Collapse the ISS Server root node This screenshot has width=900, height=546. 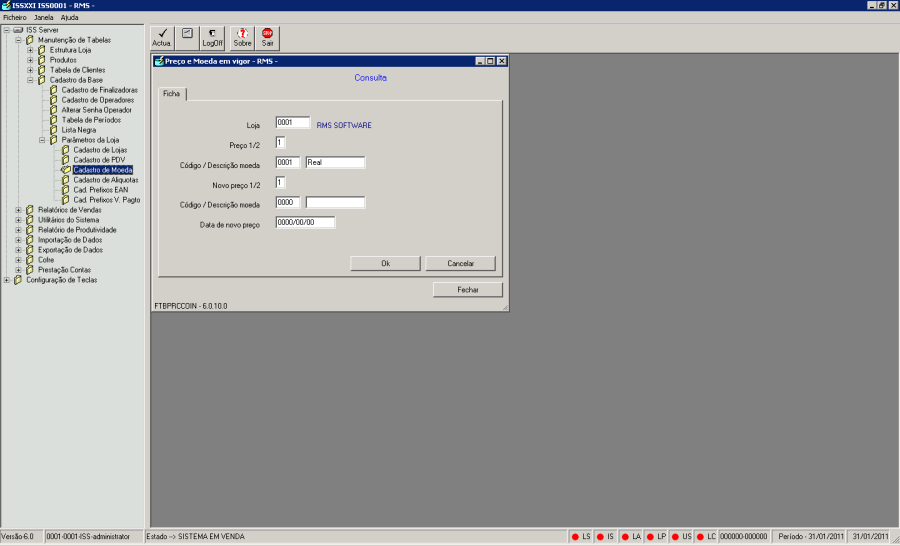click(x=6, y=30)
